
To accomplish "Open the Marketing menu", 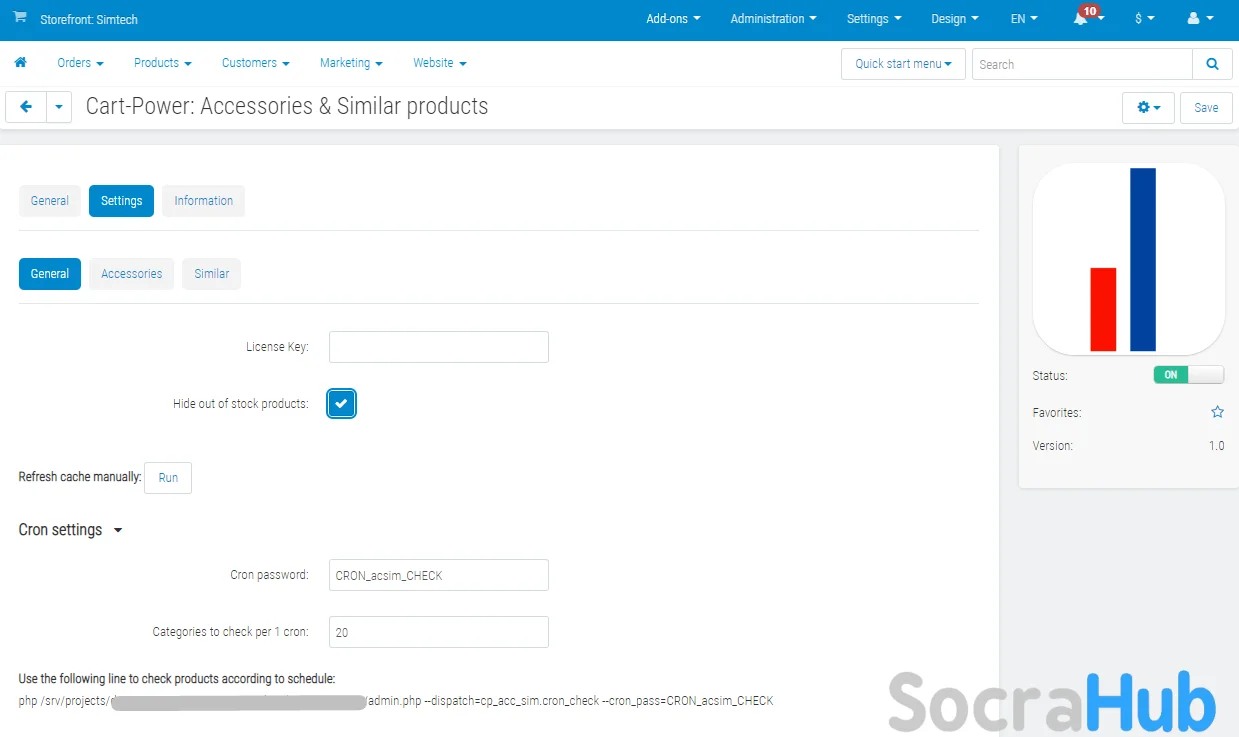I will 351,63.
